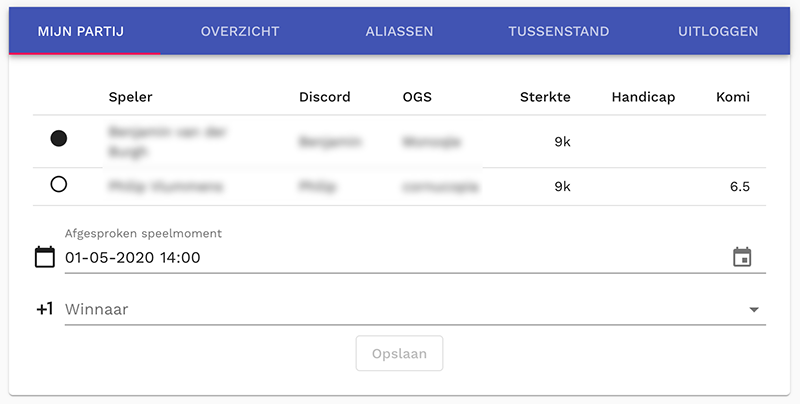The width and height of the screenshot is (800, 404).
Task: Switch to the Overzicht tab
Action: (x=240, y=31)
